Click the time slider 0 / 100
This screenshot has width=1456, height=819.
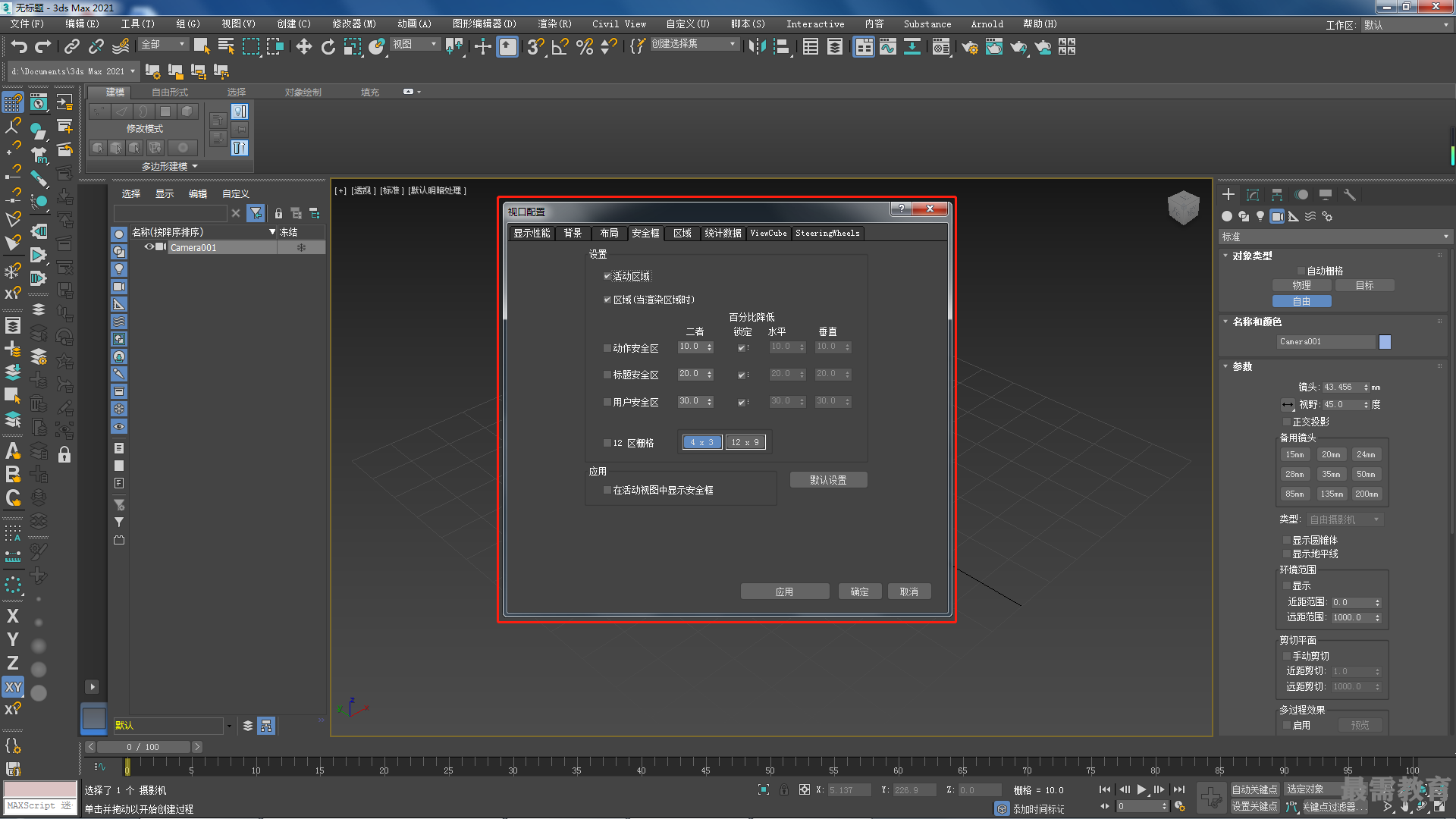click(x=143, y=747)
